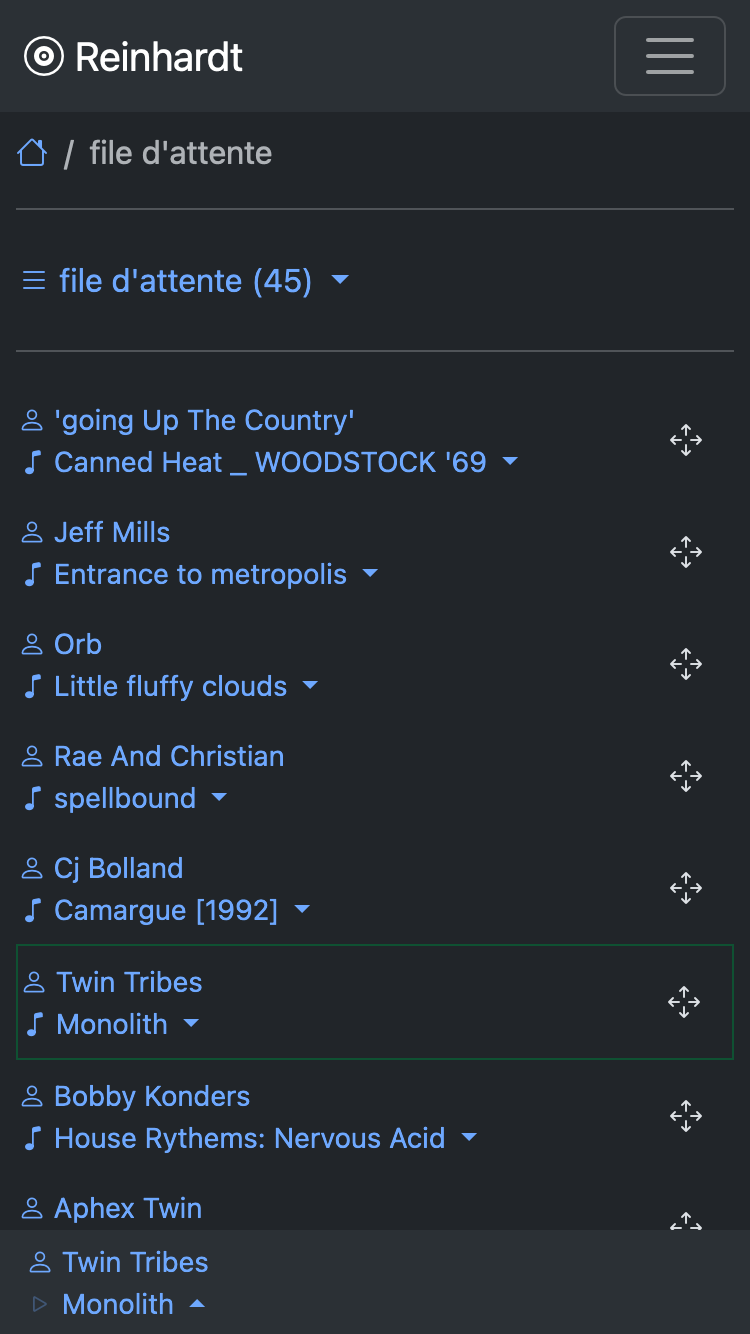This screenshot has height=1334, width=750.
Task: Expand the file d'attente (45) dropdown
Action: pyautogui.click(x=340, y=280)
